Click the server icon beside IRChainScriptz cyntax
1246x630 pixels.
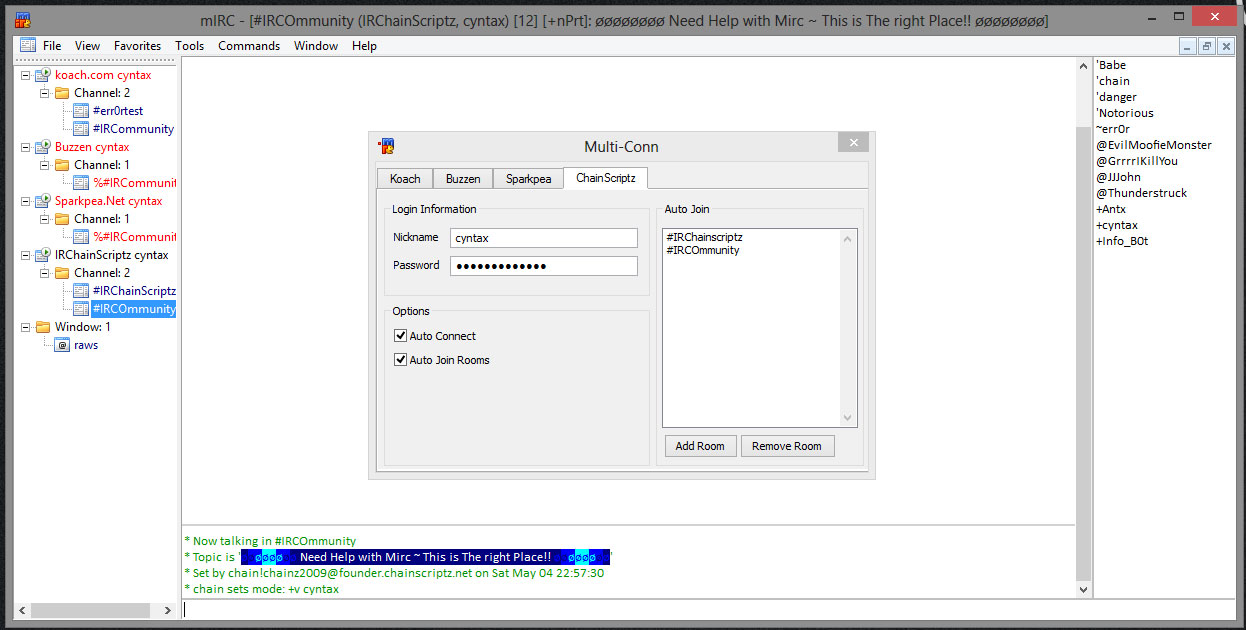pos(43,255)
